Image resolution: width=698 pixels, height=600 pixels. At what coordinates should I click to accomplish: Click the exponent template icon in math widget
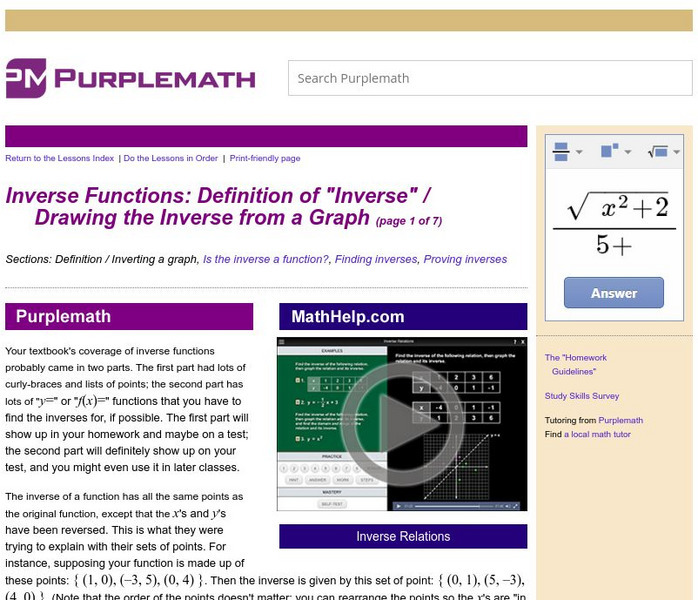[x=609, y=150]
